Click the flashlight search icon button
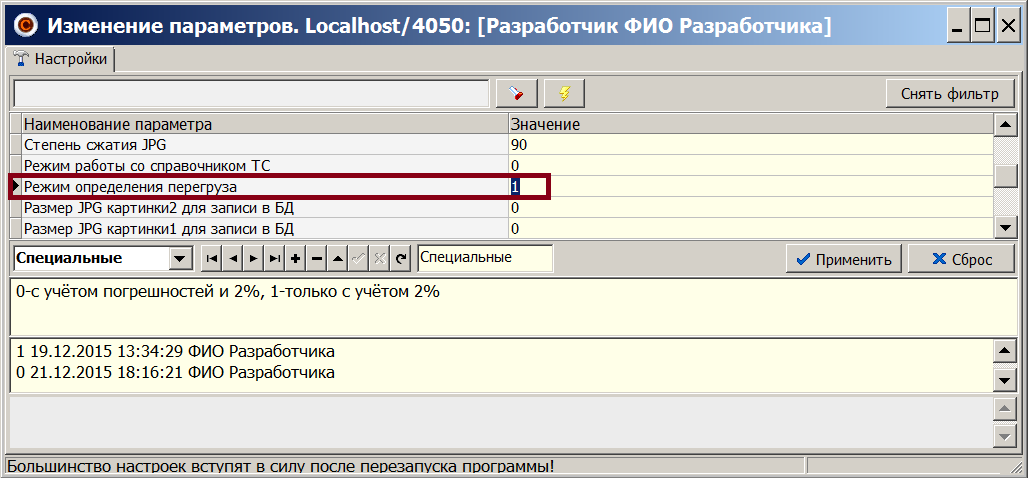This screenshot has height=478, width=1028. [x=516, y=94]
